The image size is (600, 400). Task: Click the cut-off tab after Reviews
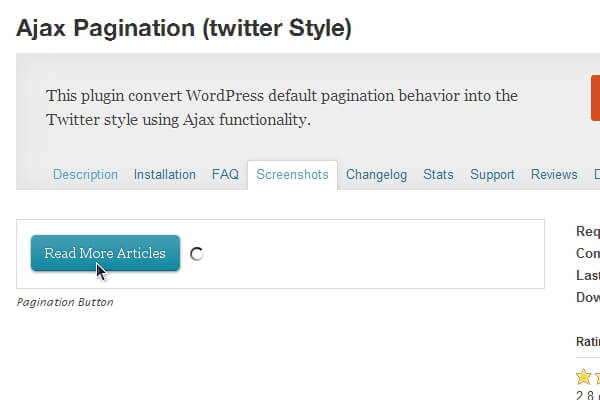596,174
